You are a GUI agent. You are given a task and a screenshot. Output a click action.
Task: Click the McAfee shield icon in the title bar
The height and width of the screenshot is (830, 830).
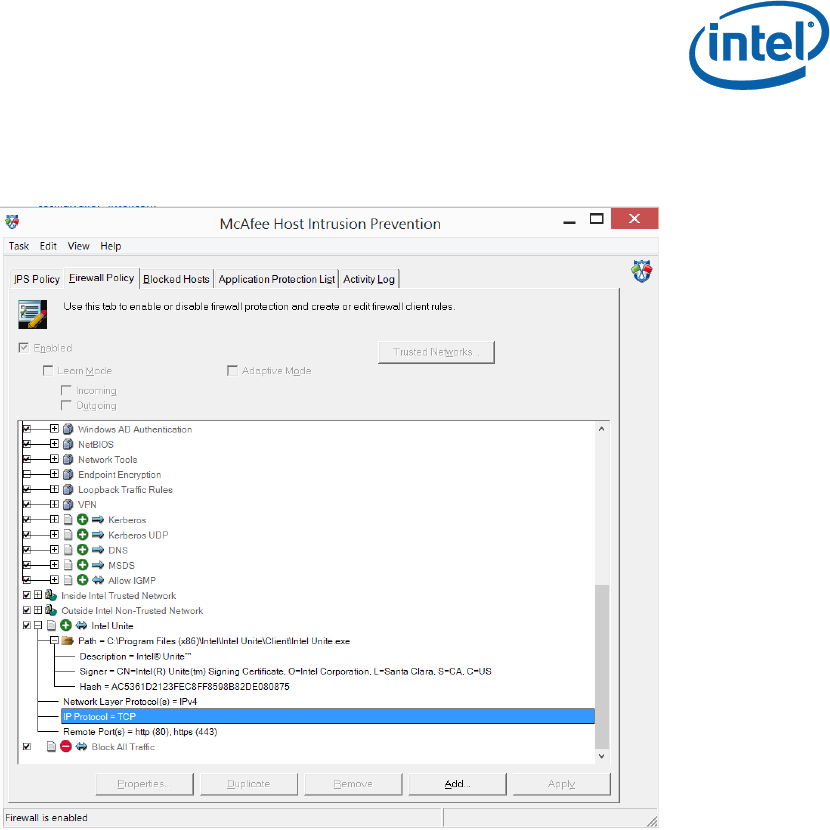(12, 221)
